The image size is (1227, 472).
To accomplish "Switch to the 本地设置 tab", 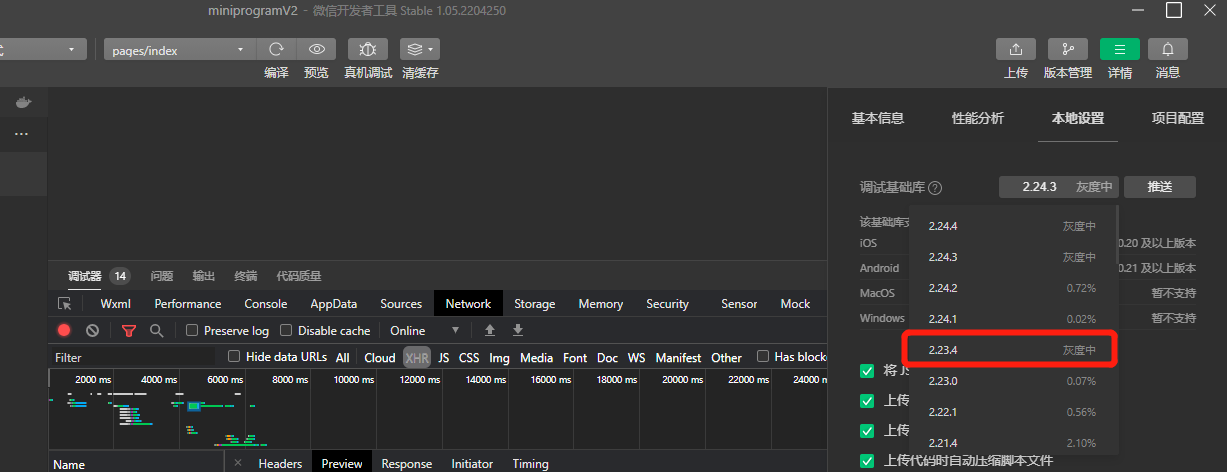I will point(1077,118).
